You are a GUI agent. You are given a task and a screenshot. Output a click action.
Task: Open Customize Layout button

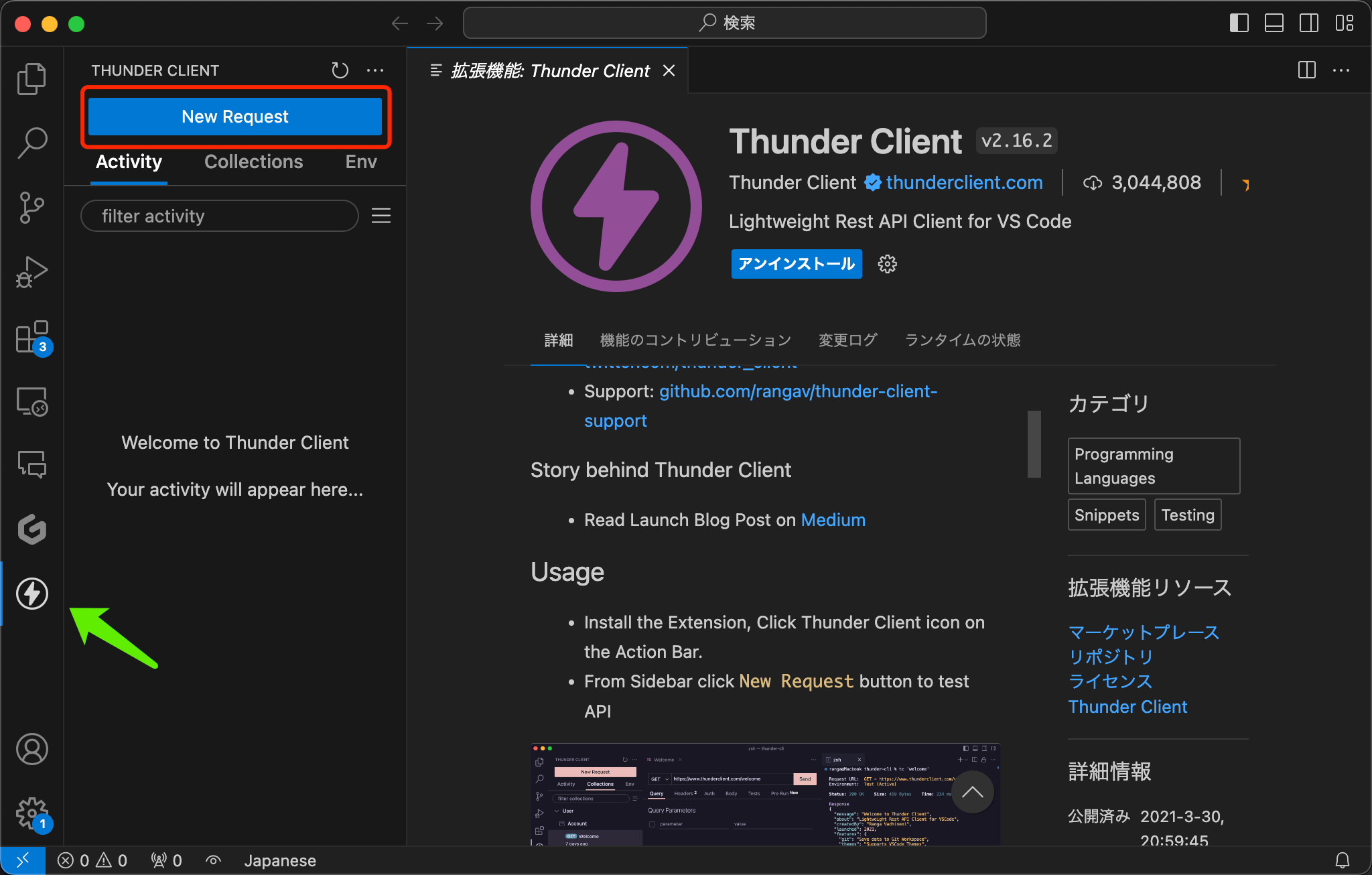[1344, 23]
